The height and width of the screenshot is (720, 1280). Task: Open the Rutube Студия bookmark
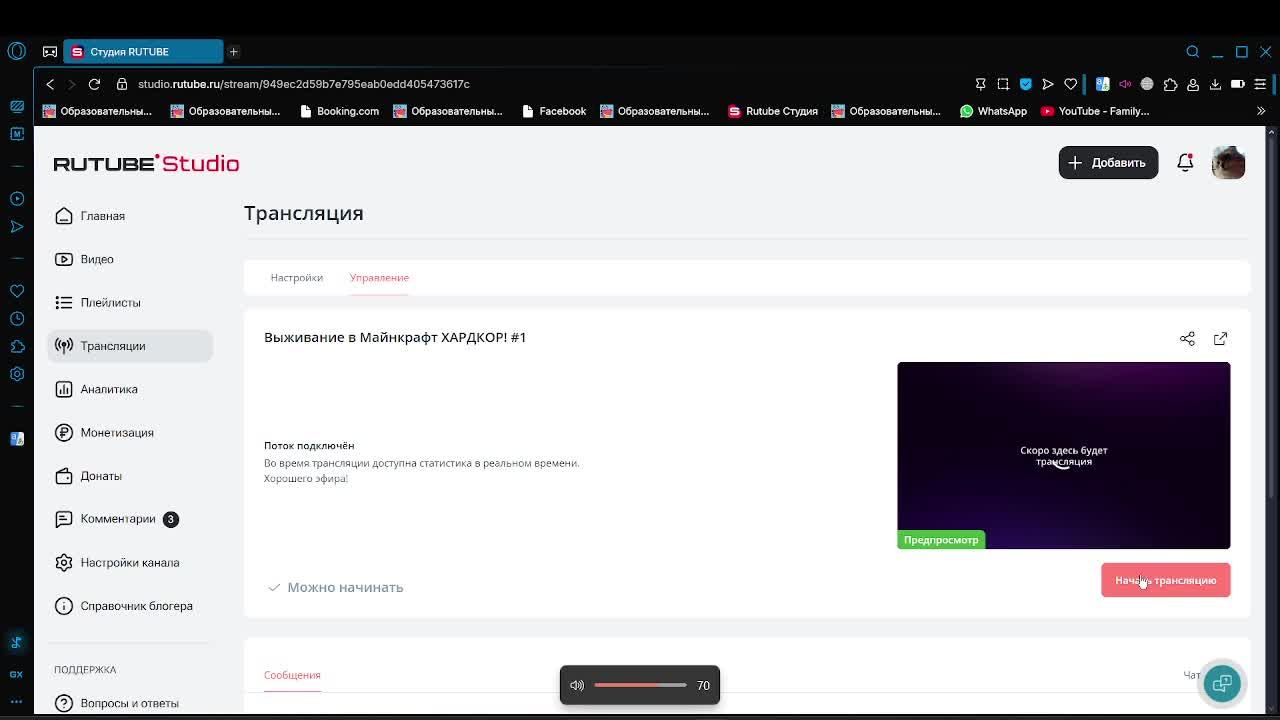(773, 111)
